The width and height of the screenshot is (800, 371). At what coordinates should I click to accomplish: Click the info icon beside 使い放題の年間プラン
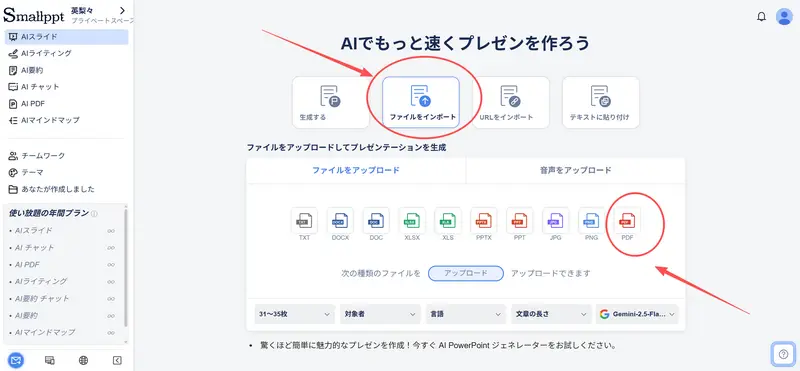pos(94,214)
